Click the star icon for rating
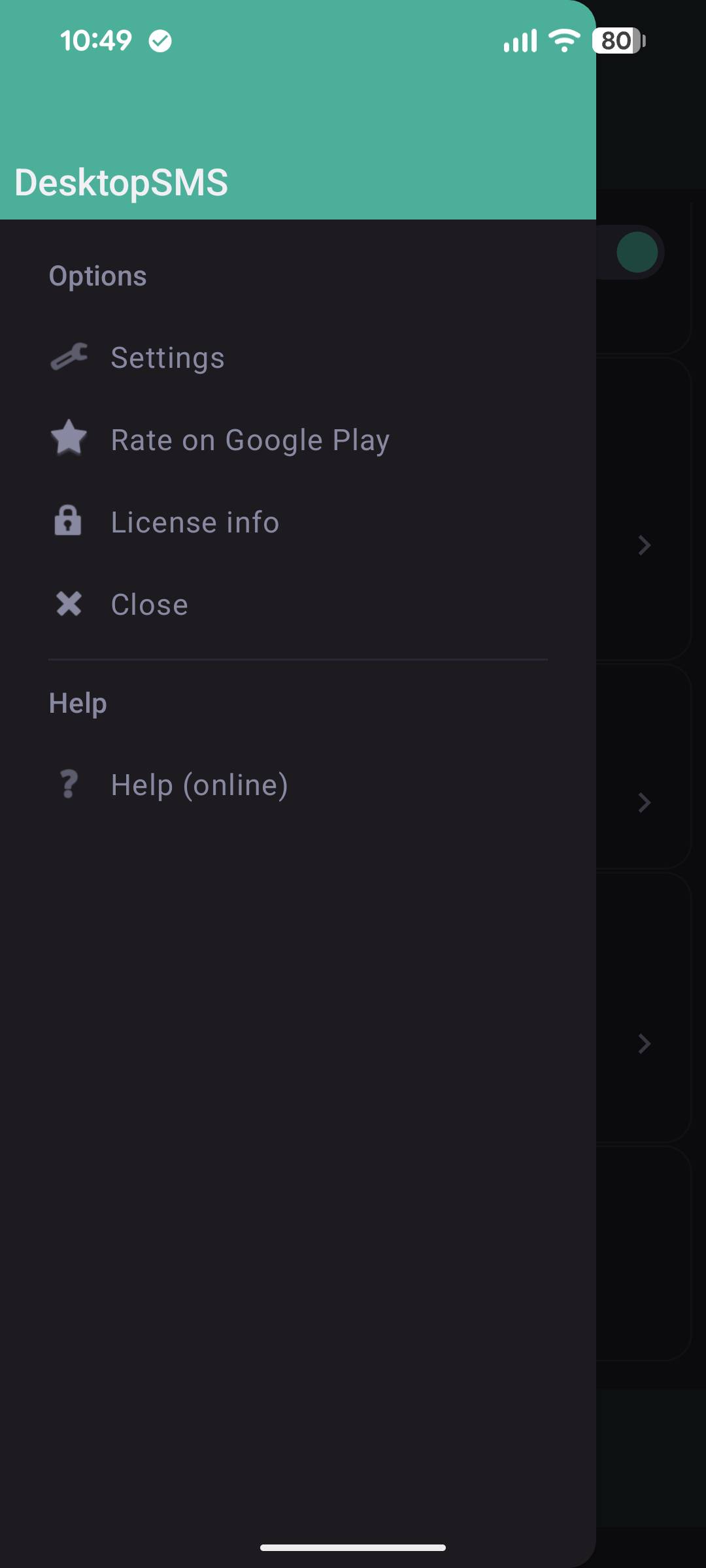The image size is (706, 1568). click(69, 438)
